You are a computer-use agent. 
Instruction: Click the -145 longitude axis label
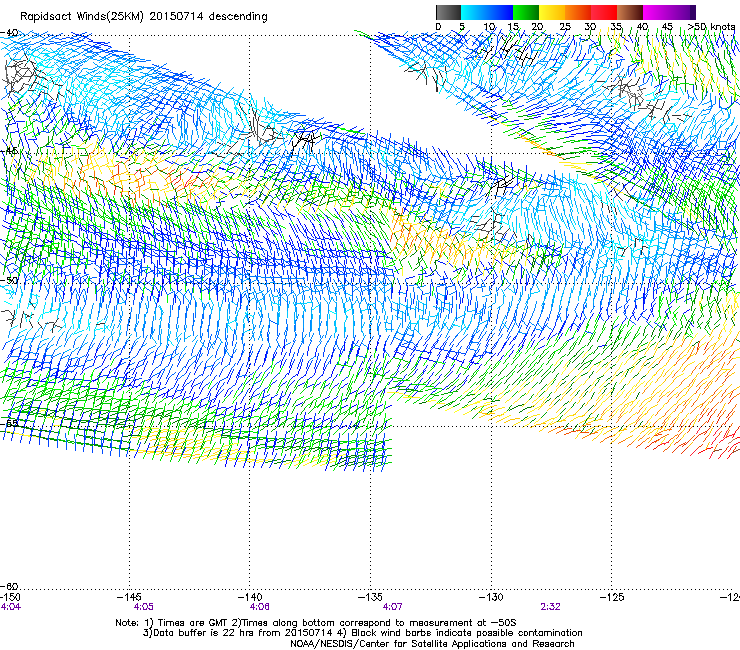[x=129, y=597]
